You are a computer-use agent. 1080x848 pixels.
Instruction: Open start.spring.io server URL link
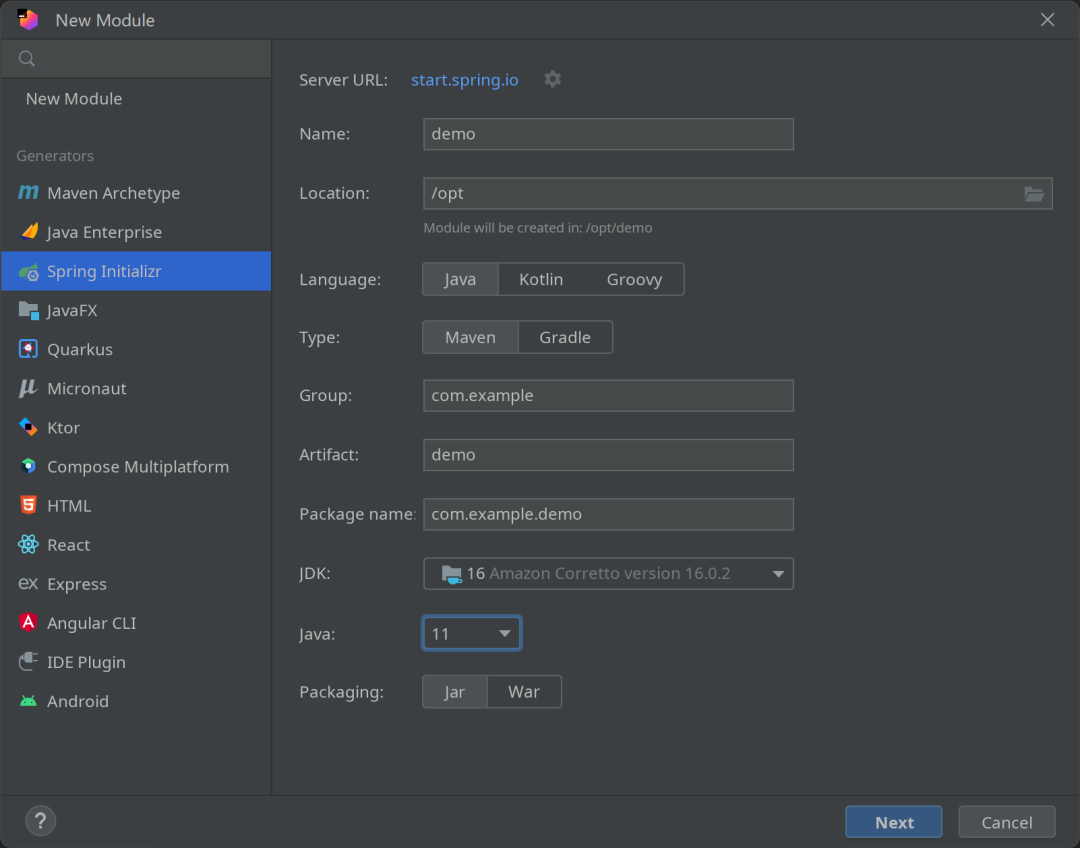click(x=465, y=80)
